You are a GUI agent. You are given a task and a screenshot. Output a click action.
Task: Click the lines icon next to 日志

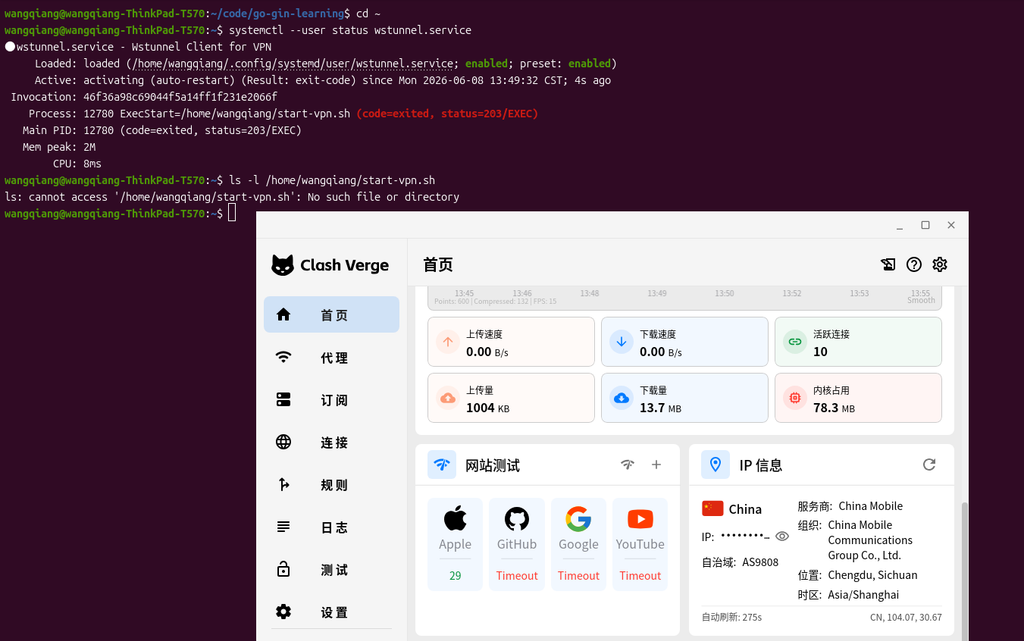(283, 527)
